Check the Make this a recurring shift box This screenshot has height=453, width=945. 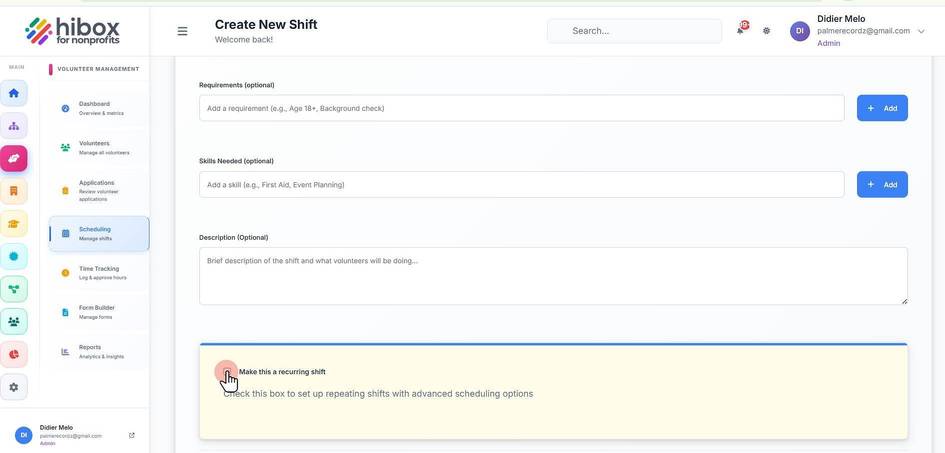coord(227,372)
